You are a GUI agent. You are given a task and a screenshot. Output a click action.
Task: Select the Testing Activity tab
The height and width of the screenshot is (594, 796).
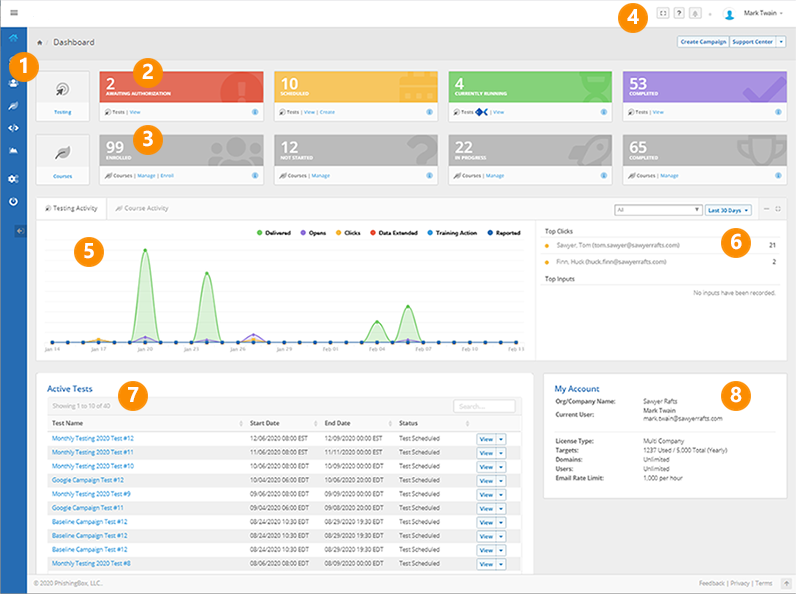(x=72, y=209)
